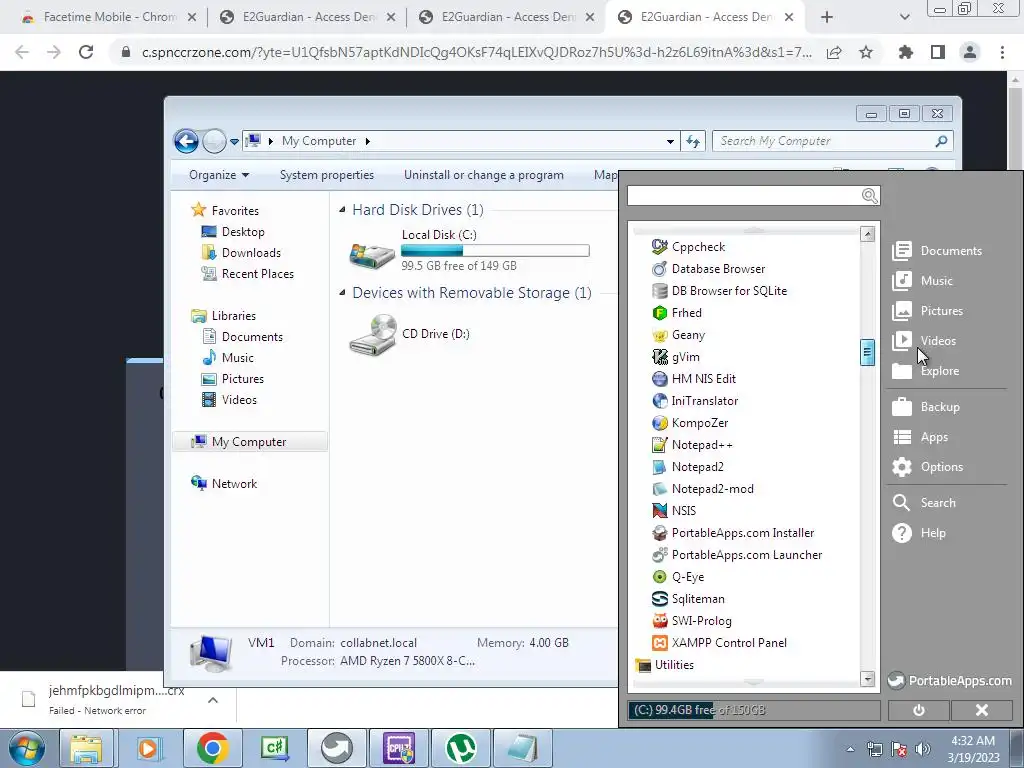Collapse the Hard Disk Drives group

342,210
